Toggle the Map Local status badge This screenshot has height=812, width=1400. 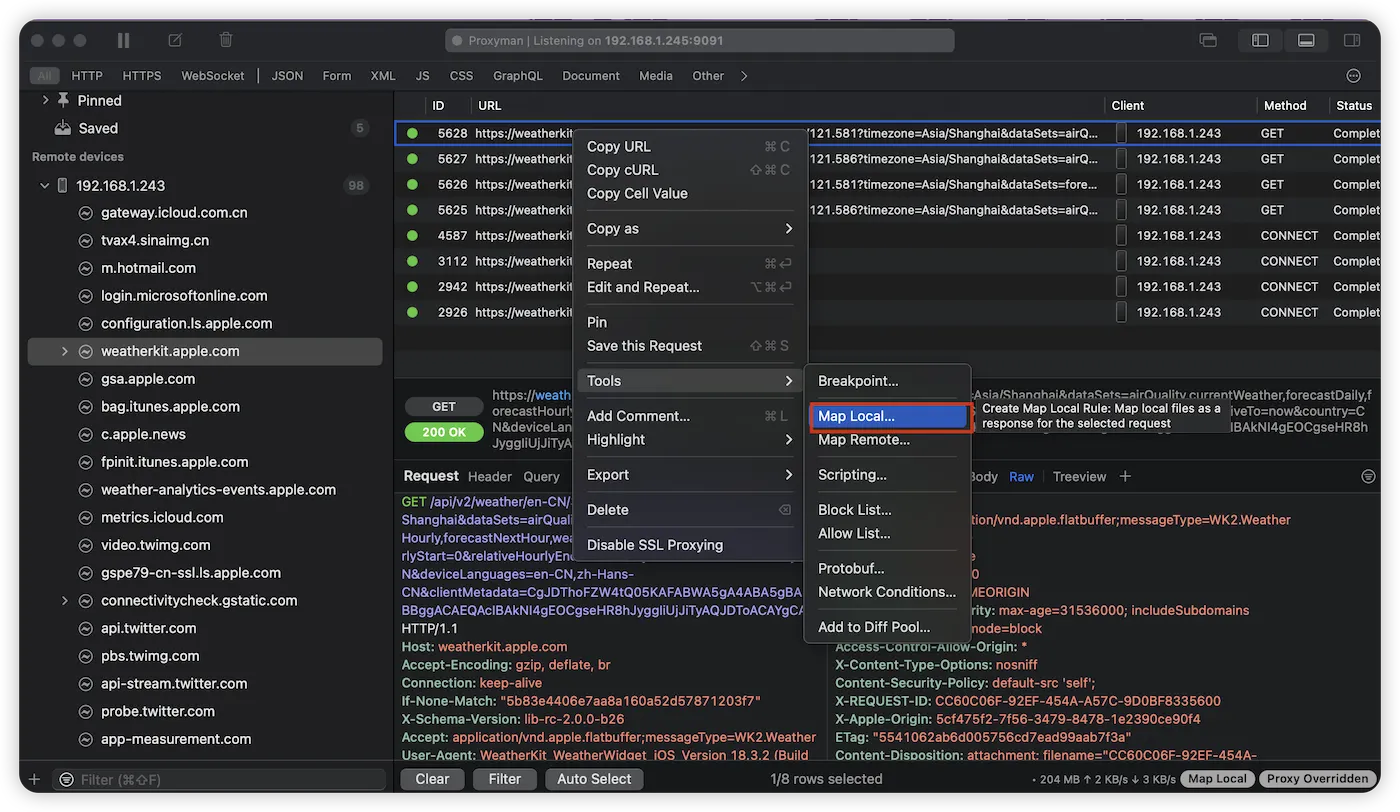coord(1217,779)
